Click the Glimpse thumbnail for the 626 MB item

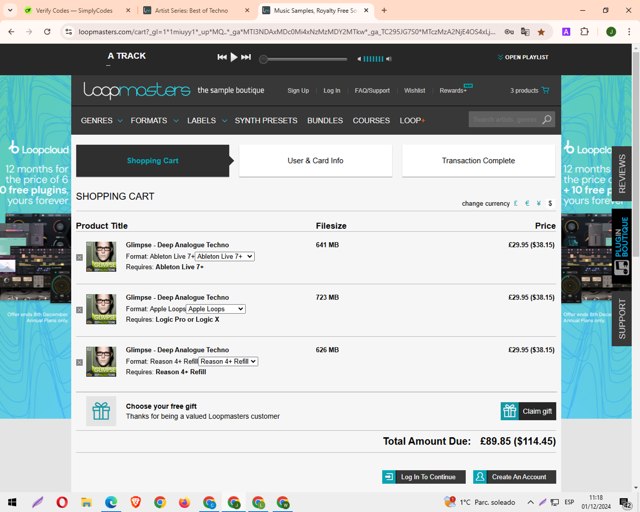click(x=101, y=362)
